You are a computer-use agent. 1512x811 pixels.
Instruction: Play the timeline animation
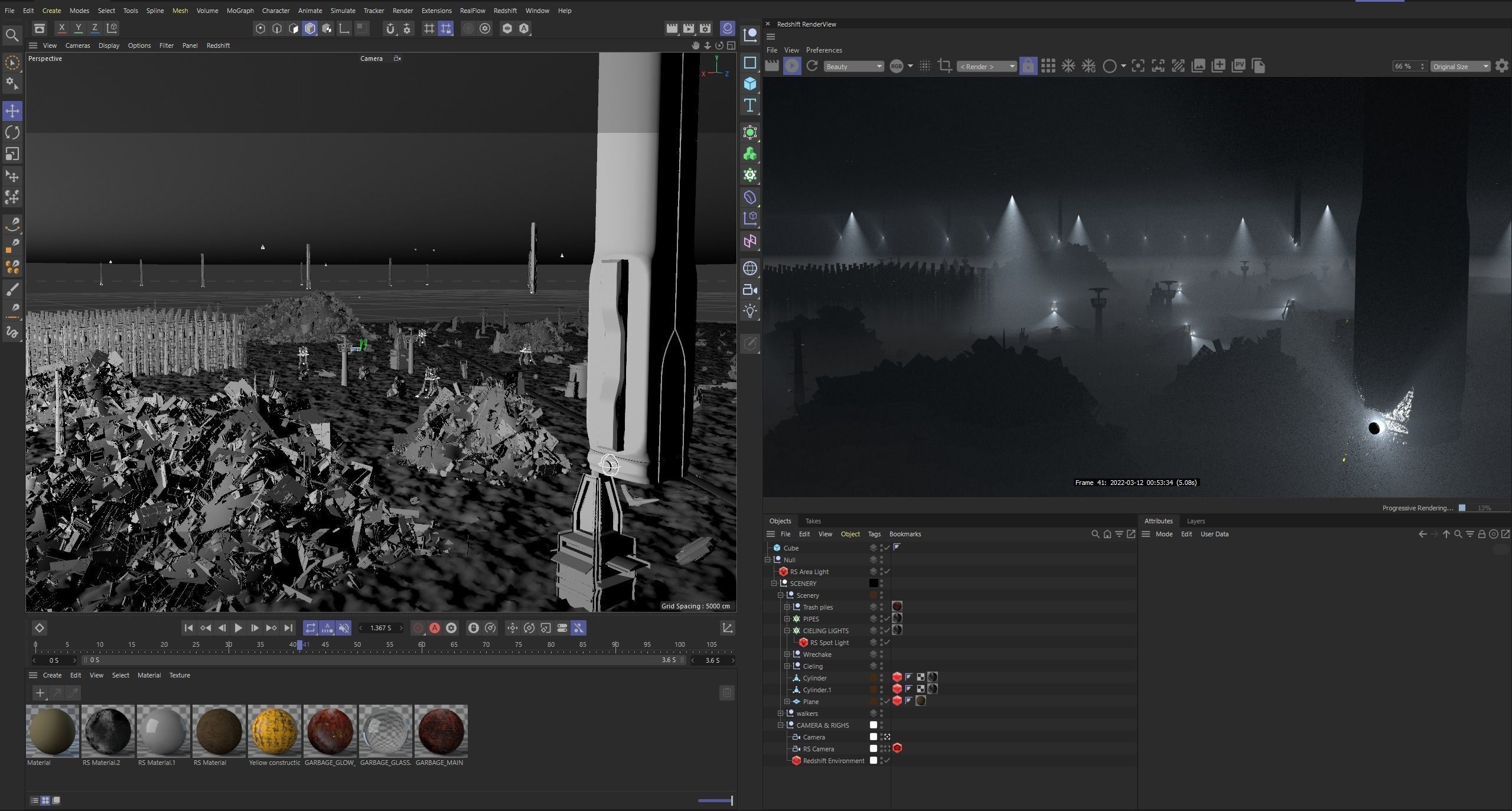[x=239, y=628]
